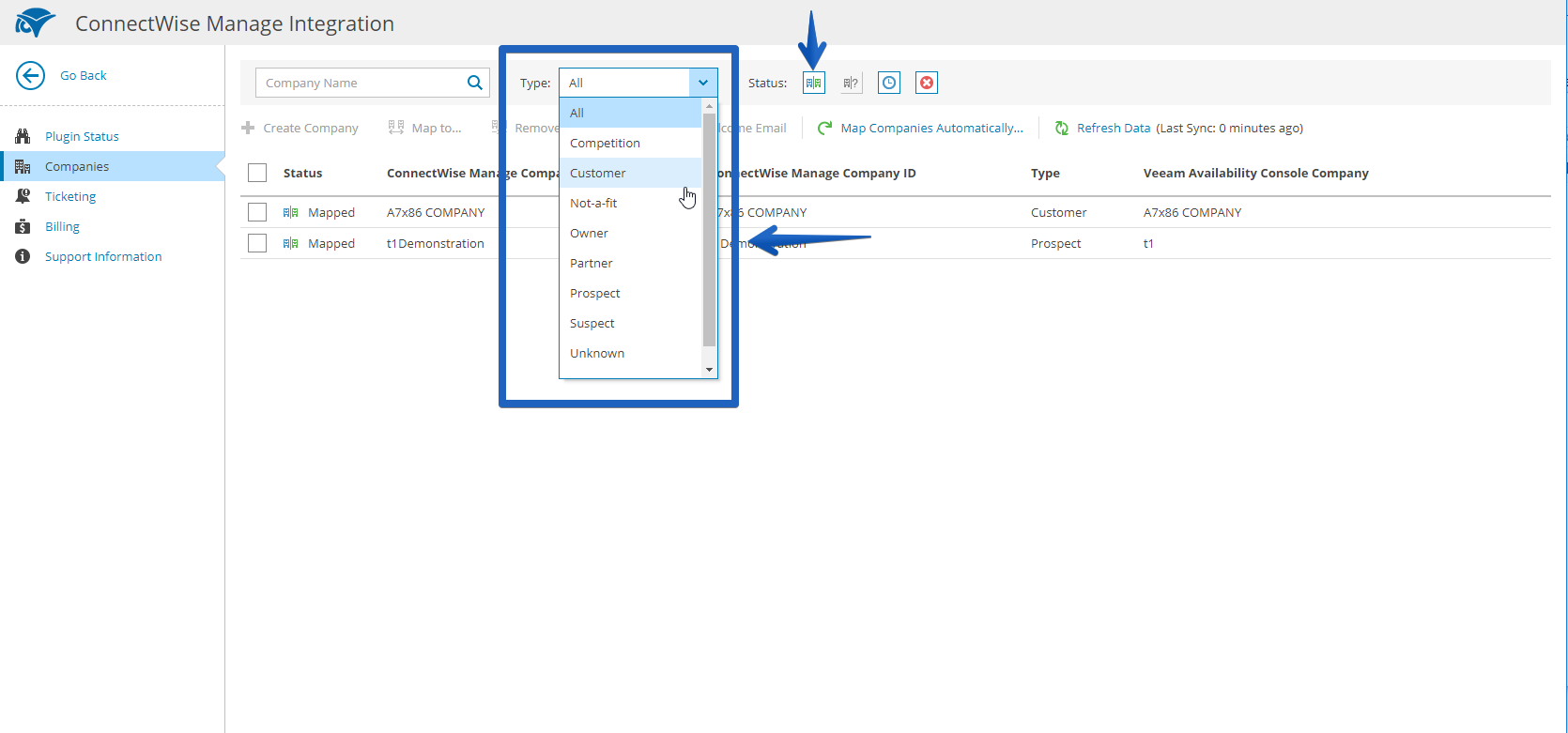Click the Companies building icon in sidebar
Screen dimensions: 1568x733
tap(23, 166)
